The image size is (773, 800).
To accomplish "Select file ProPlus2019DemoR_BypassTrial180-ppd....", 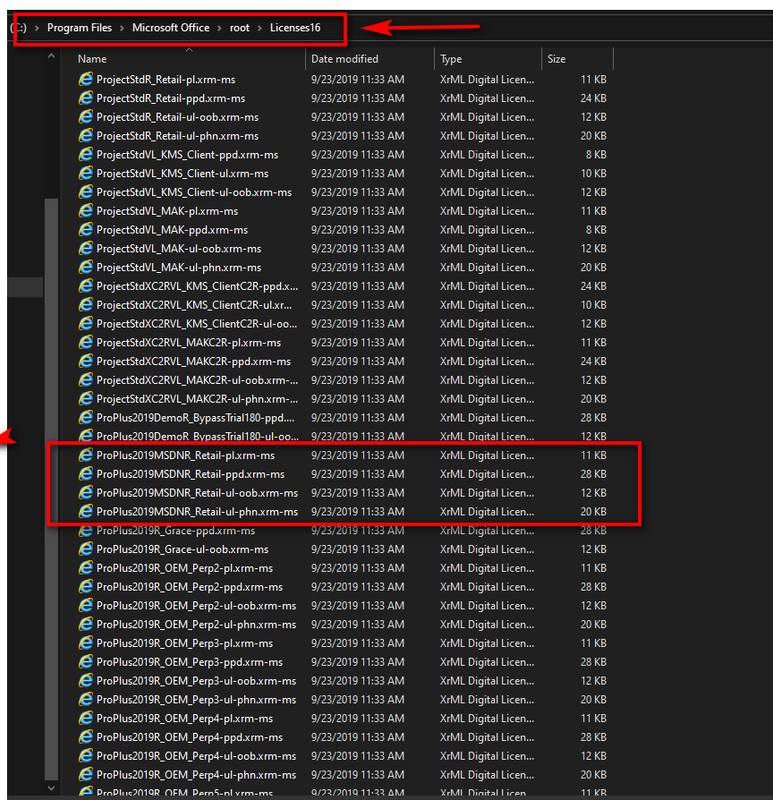I will (x=195, y=417).
